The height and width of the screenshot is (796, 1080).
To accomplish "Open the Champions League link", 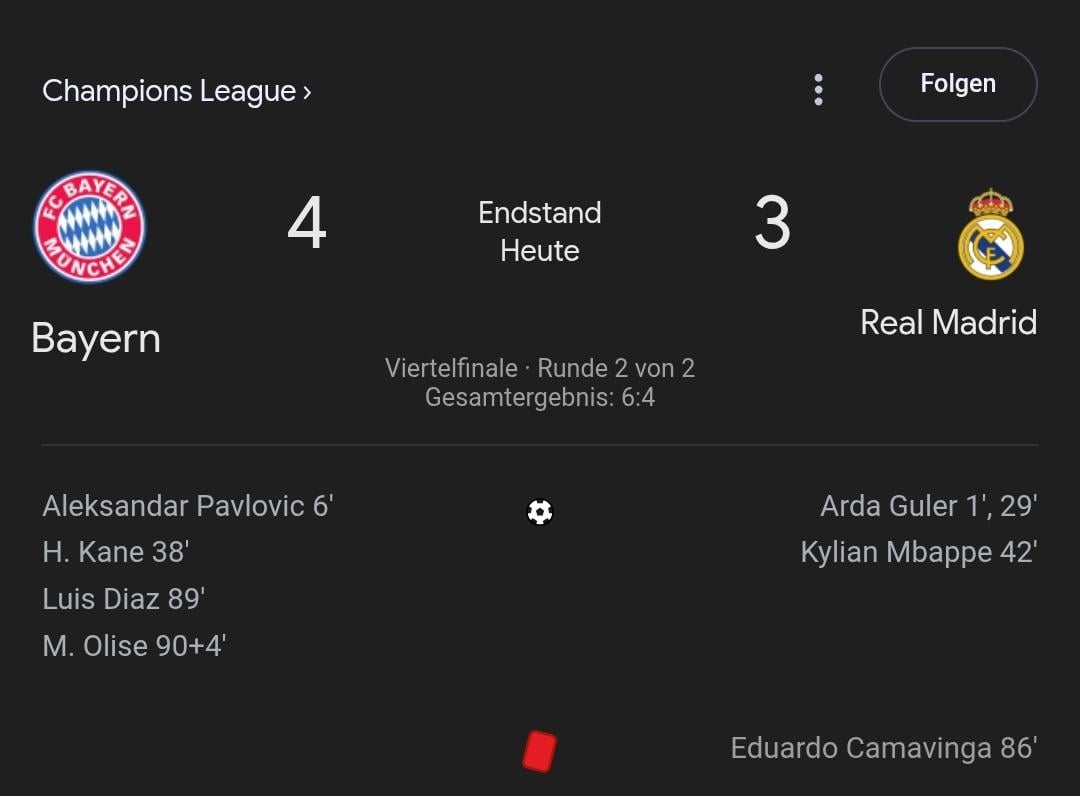I will tap(177, 91).
